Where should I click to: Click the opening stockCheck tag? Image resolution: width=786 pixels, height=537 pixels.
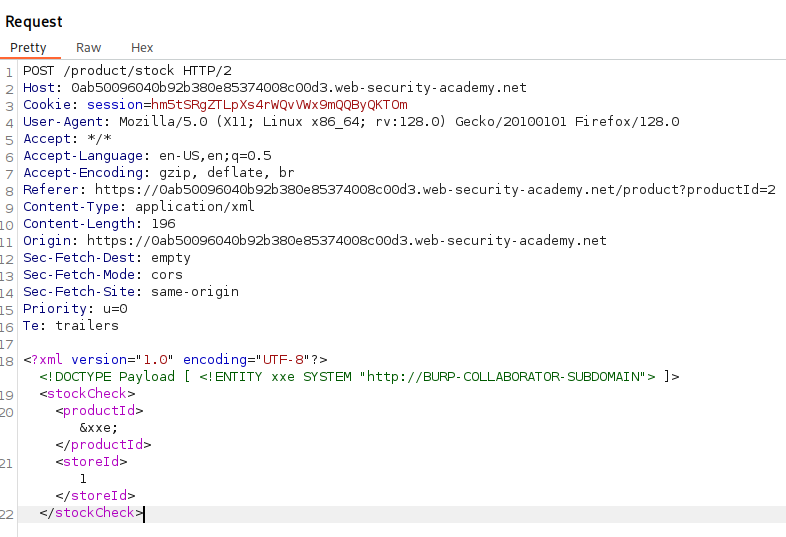click(87, 394)
